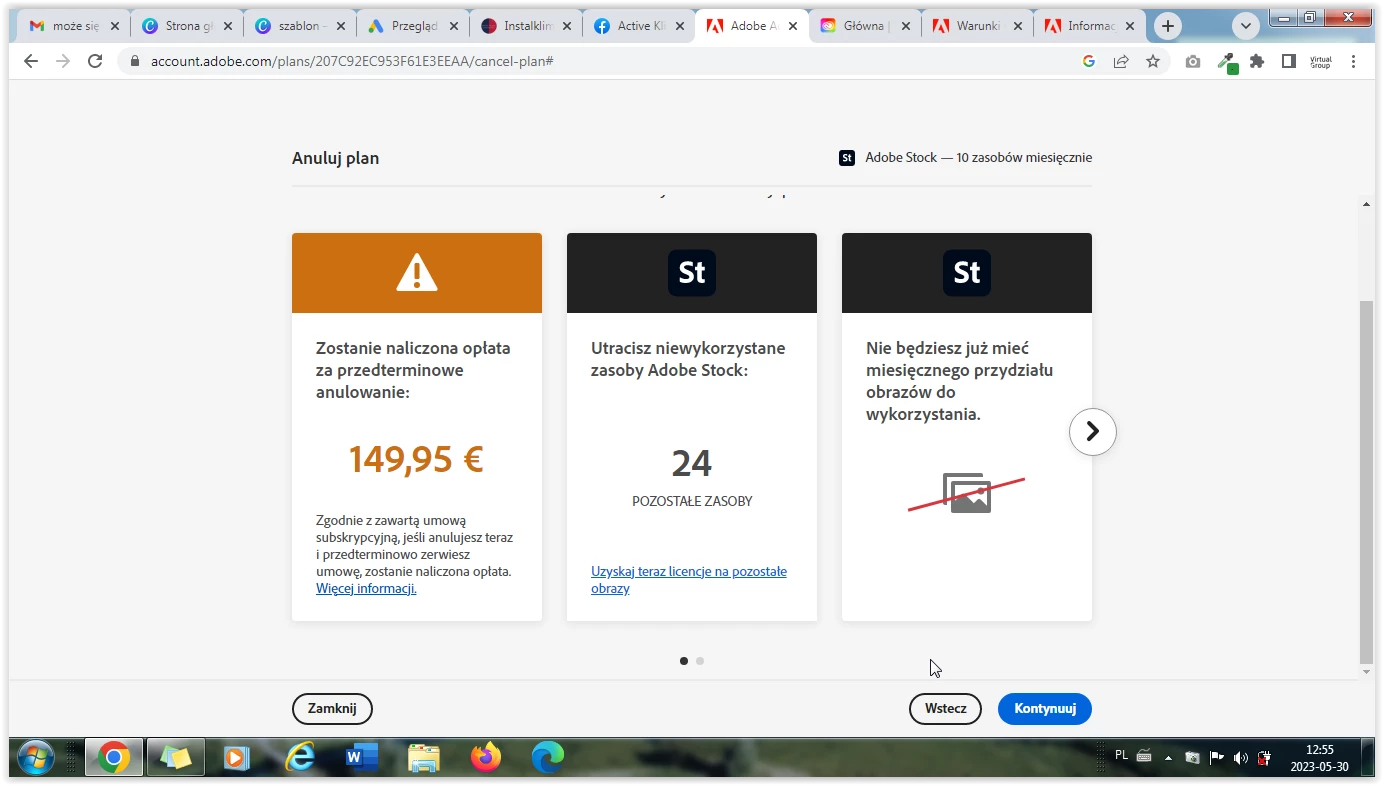
Task: Open a new browser tab
Action: tap(1167, 27)
